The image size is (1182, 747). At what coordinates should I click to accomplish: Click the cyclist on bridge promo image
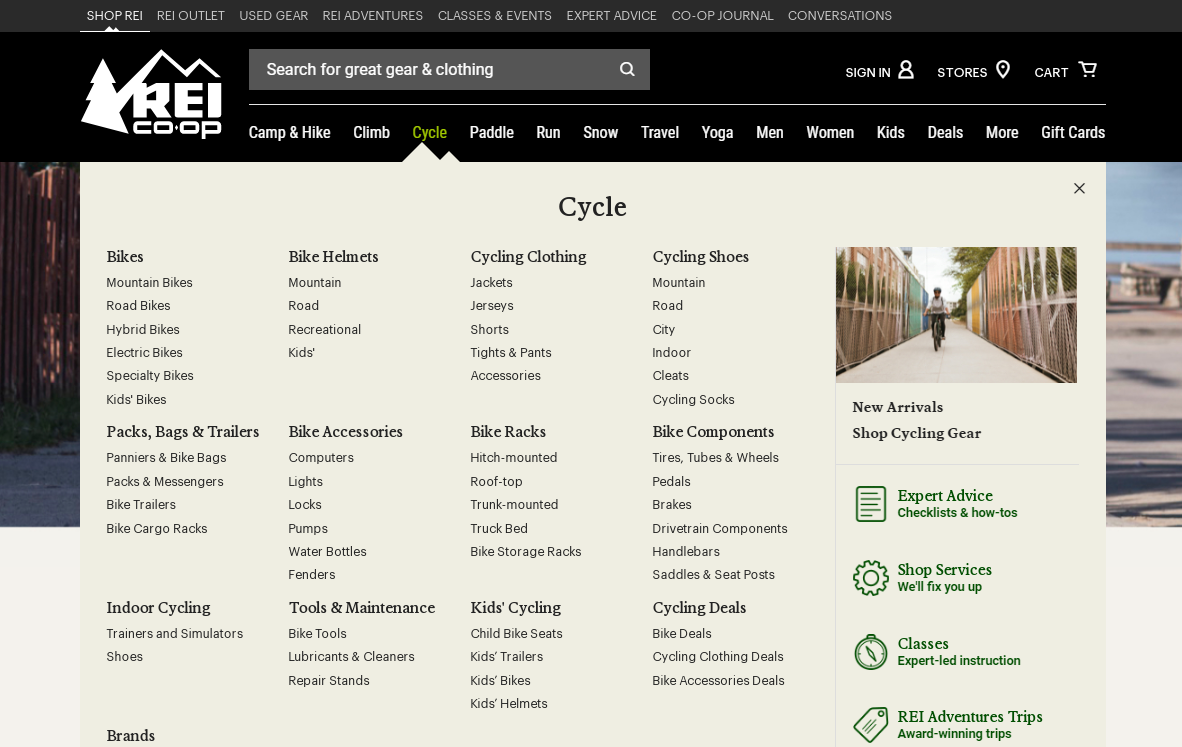pos(956,315)
